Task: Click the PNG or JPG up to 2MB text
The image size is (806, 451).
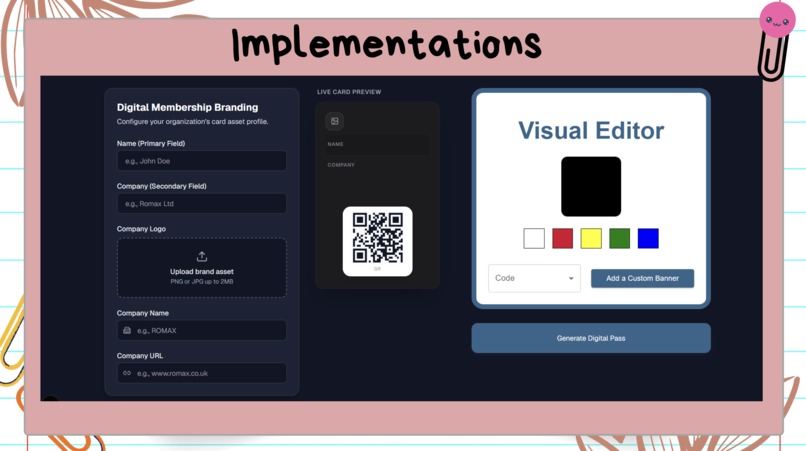Action: tap(202, 282)
